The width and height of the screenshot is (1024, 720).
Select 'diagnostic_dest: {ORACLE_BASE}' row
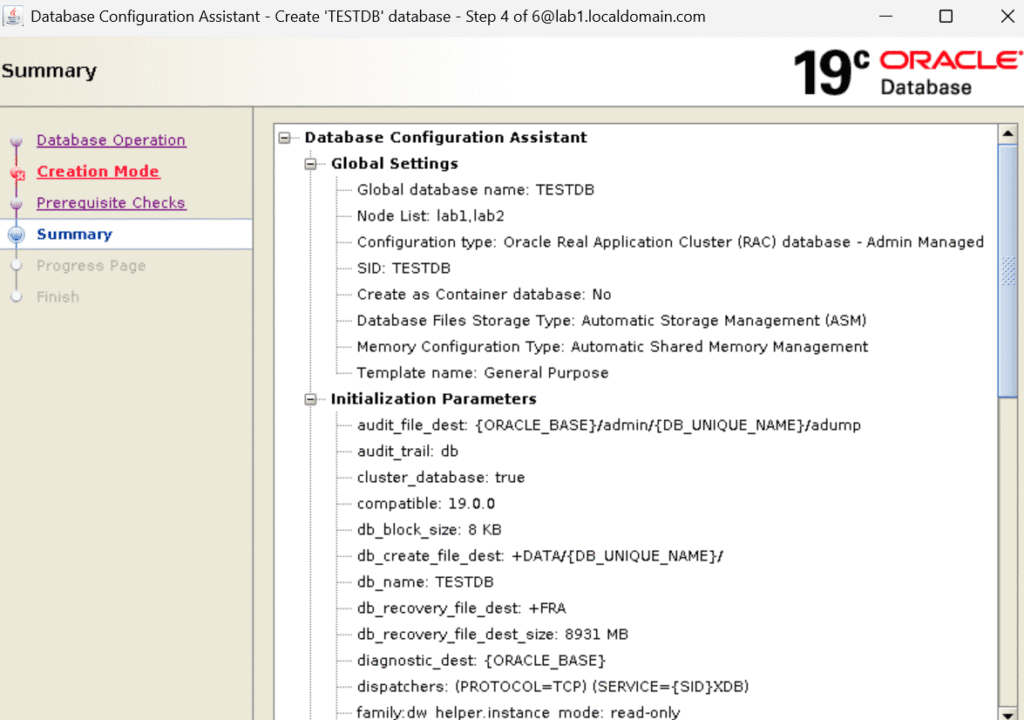[x=481, y=660]
